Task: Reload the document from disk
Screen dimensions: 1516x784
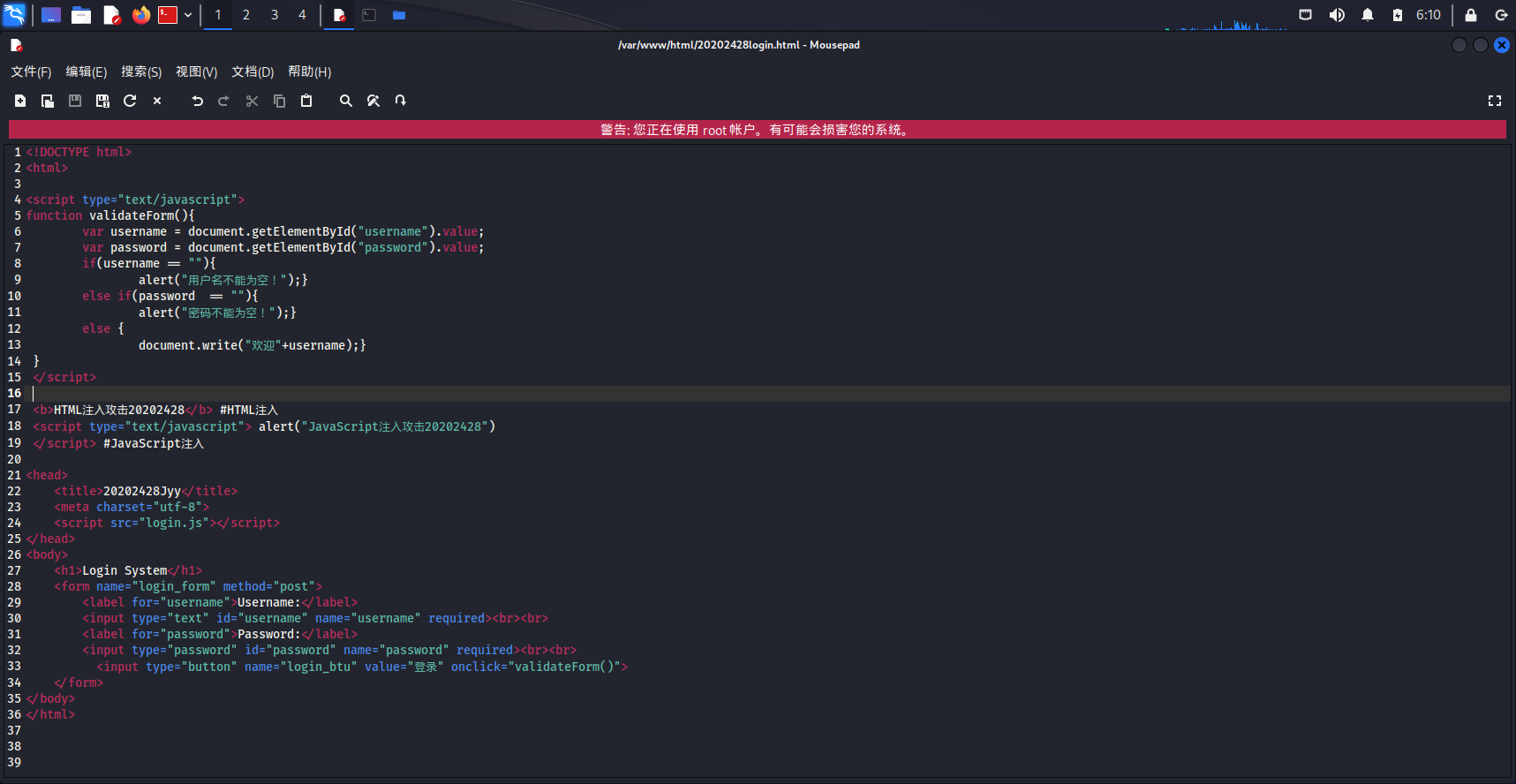Action: tap(130, 101)
